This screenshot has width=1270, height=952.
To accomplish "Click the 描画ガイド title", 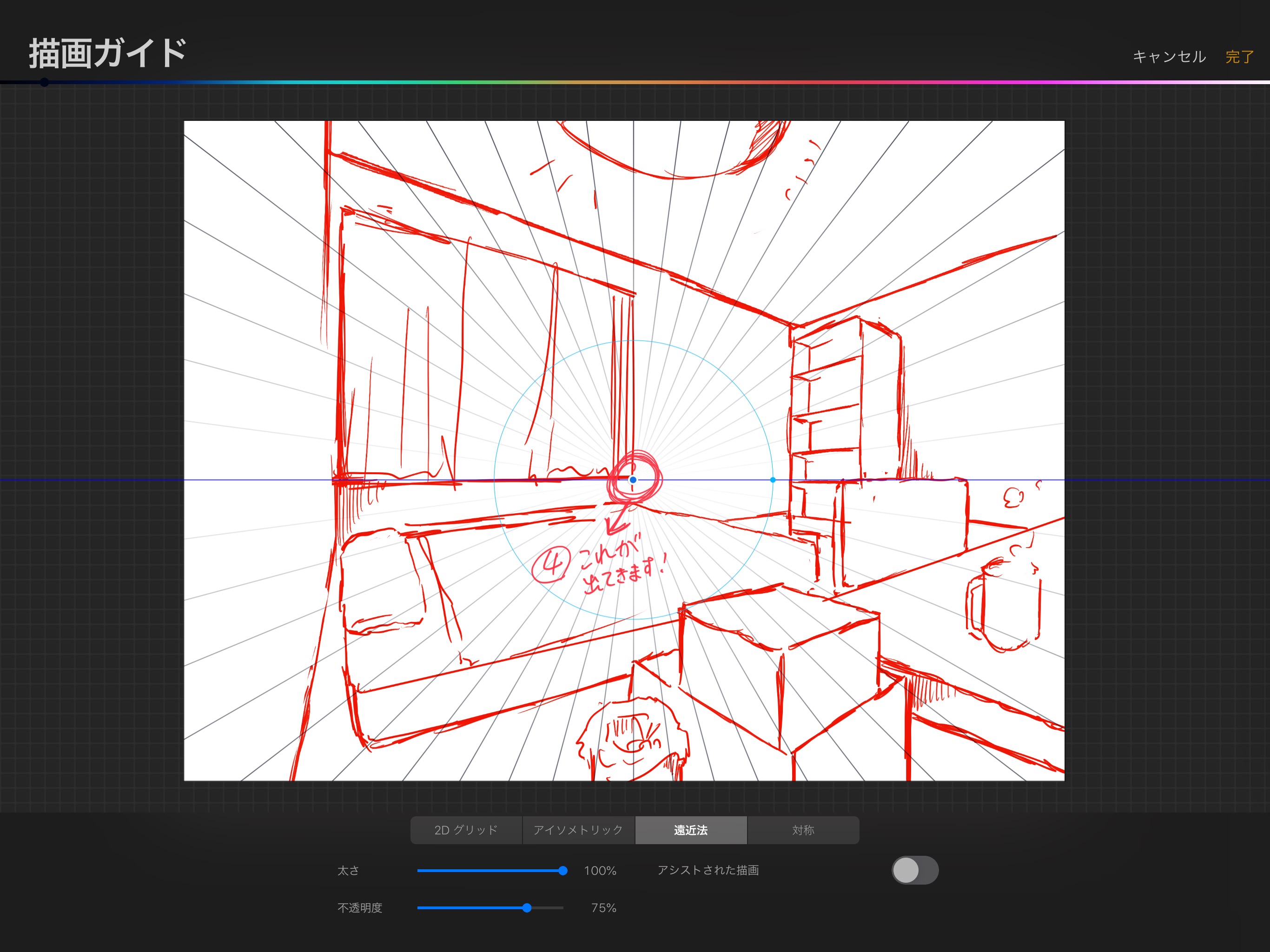I will tap(108, 53).
